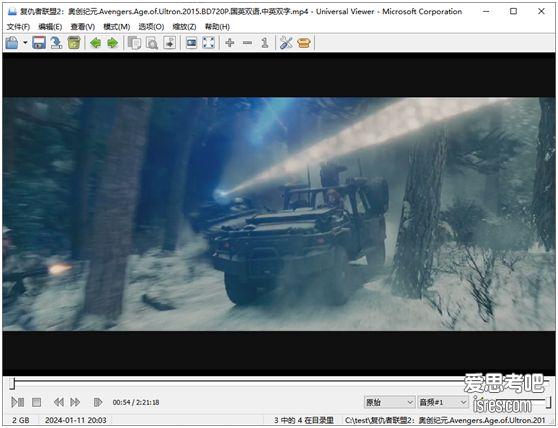Viewport: 558px width, 428px height.
Task: Enter full screen mode icon
Action: [x=209, y=43]
